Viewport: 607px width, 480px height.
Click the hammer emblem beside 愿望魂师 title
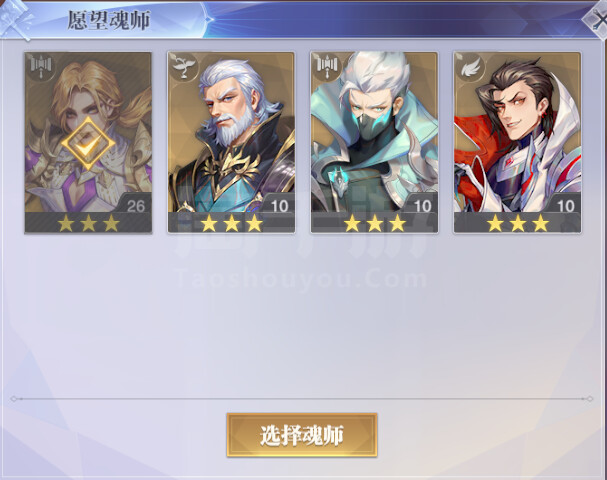(17, 19)
